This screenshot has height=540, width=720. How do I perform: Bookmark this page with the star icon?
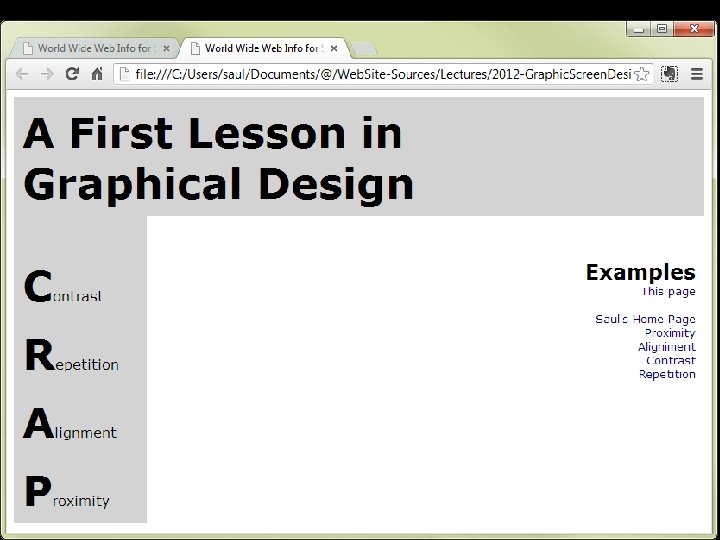641,74
